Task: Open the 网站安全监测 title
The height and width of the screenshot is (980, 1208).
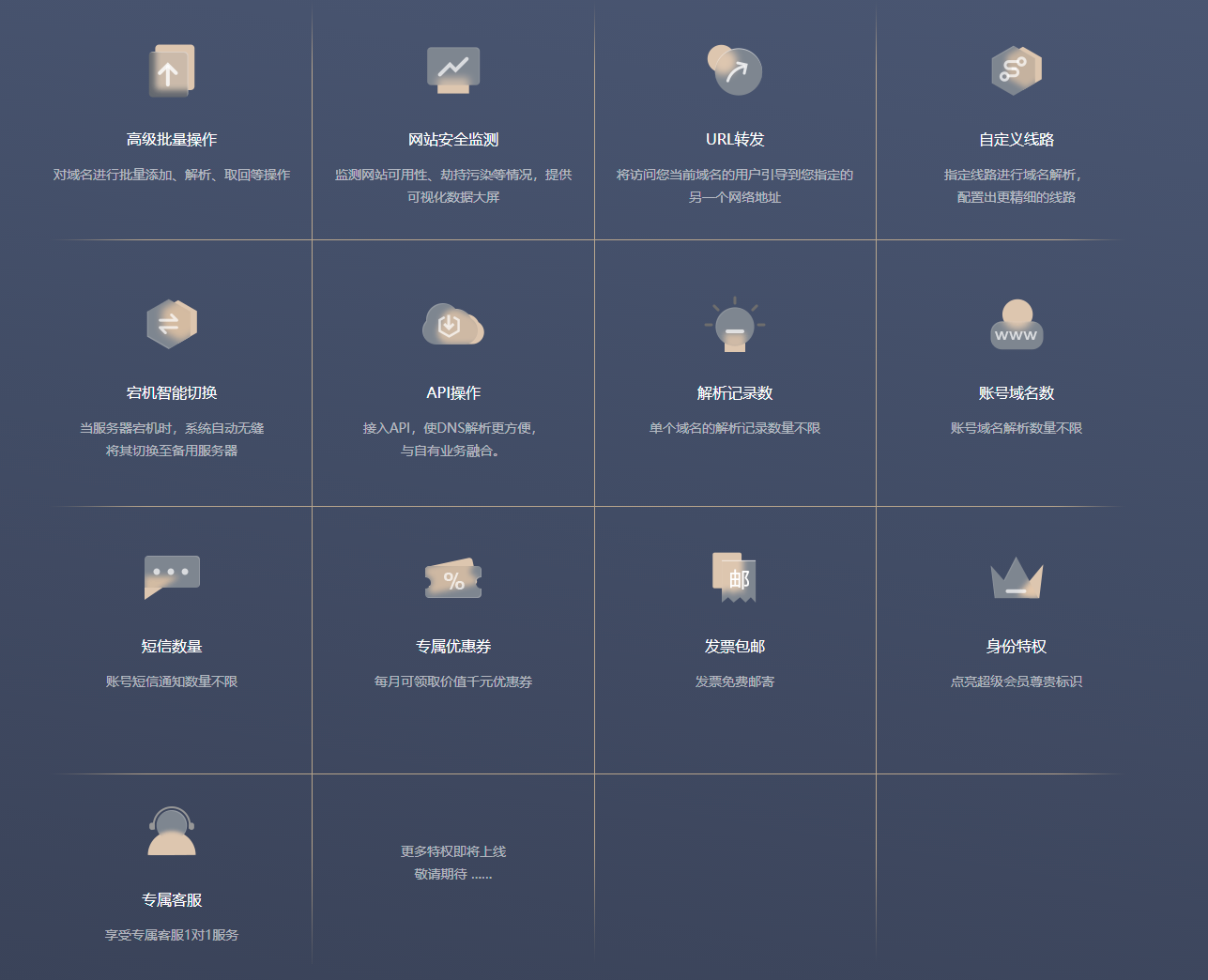Action: tap(453, 140)
